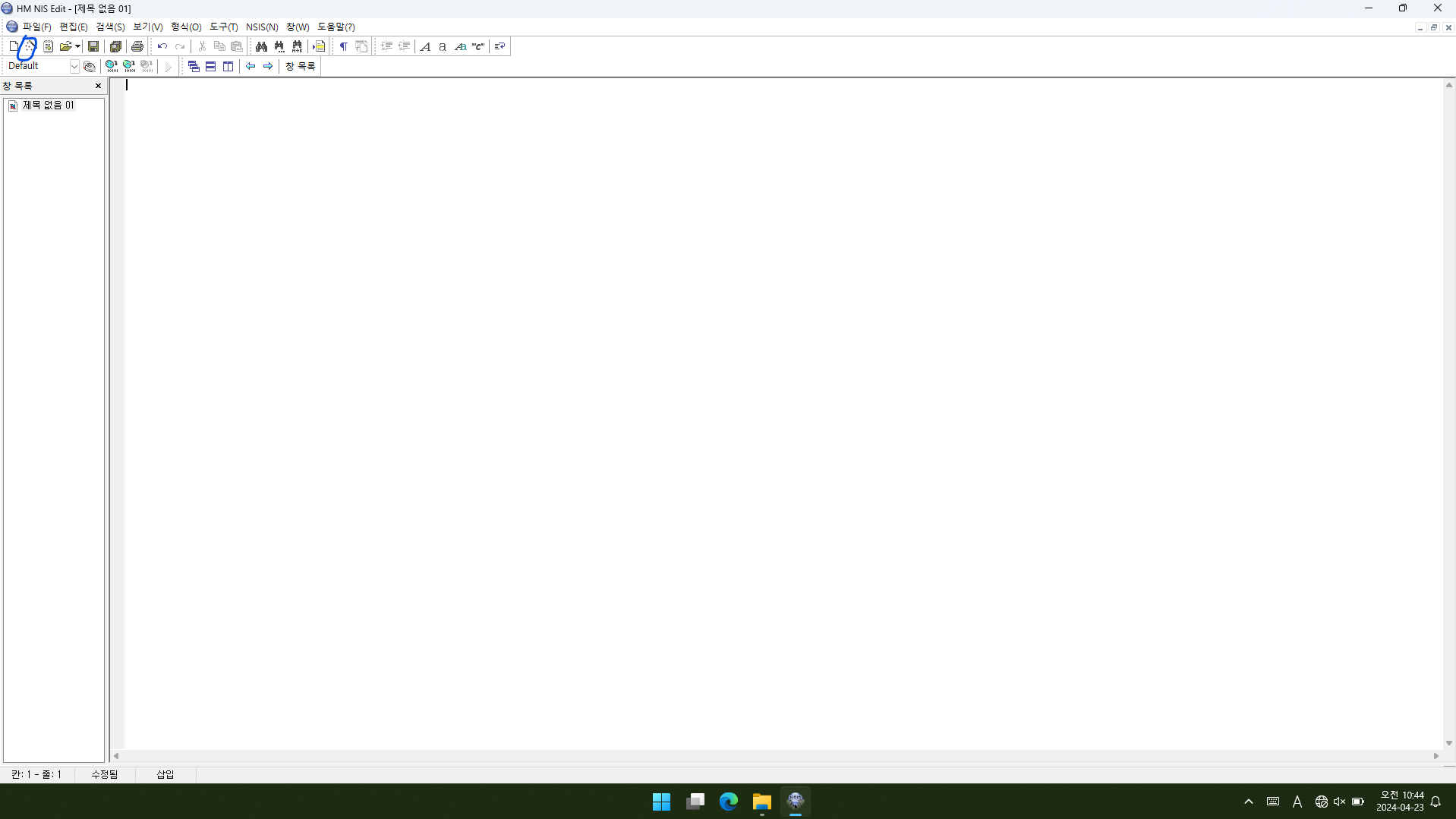Toggle special characters (pilcrow) display
Image resolution: width=1456 pixels, height=819 pixels.
344,46
